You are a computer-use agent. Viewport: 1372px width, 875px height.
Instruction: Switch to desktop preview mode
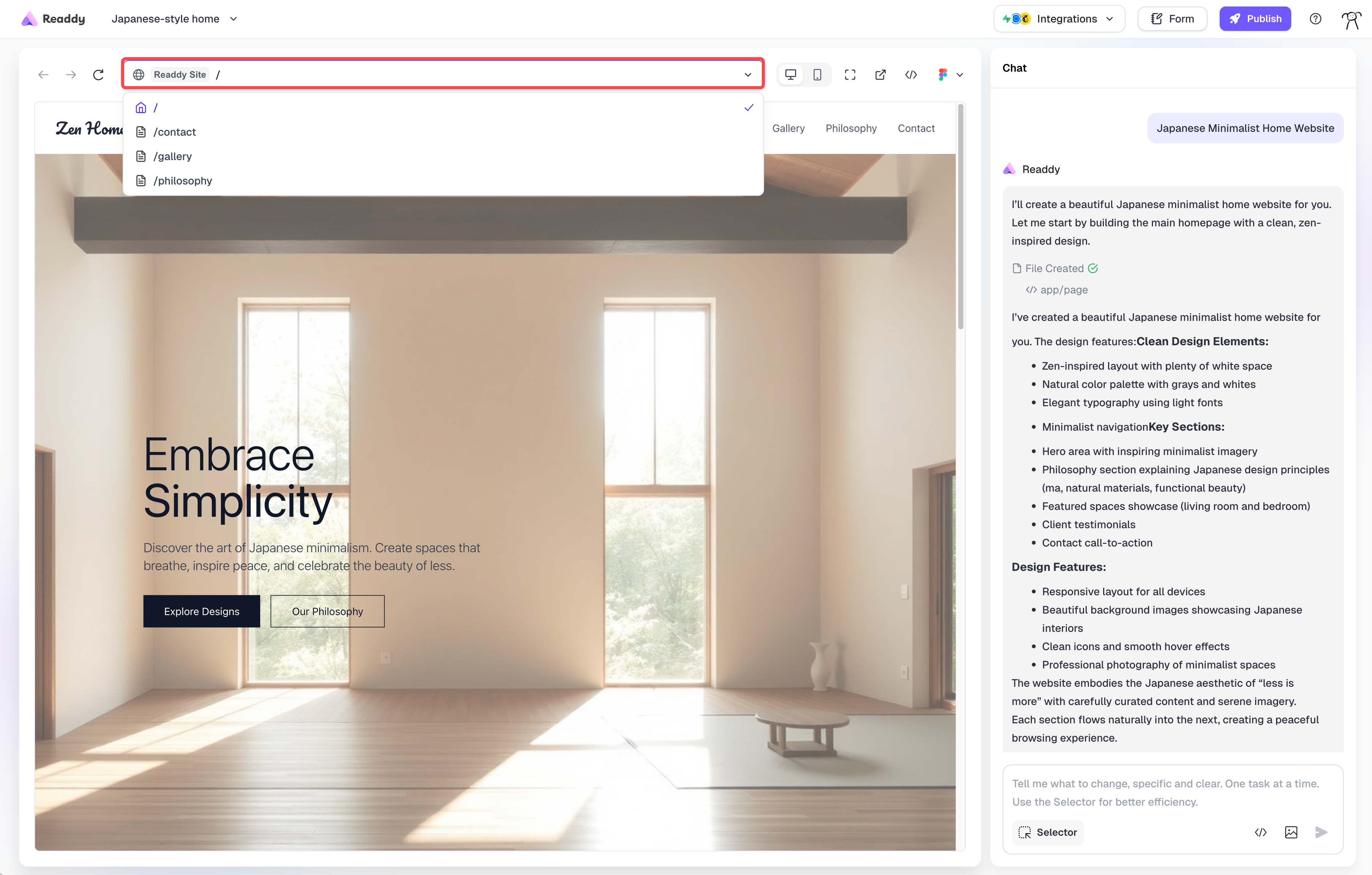(x=790, y=75)
